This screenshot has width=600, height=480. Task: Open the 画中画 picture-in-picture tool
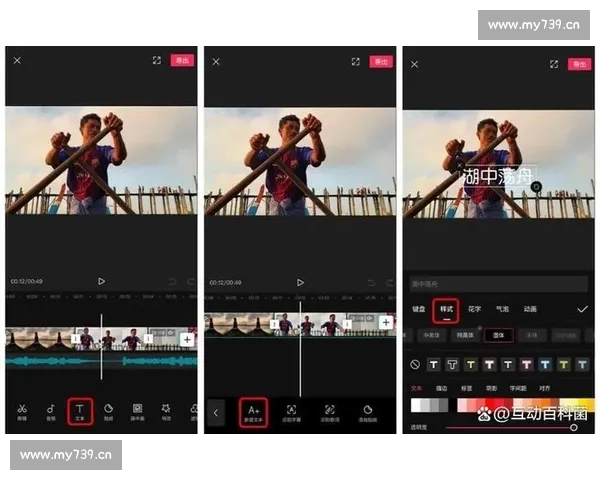point(137,412)
